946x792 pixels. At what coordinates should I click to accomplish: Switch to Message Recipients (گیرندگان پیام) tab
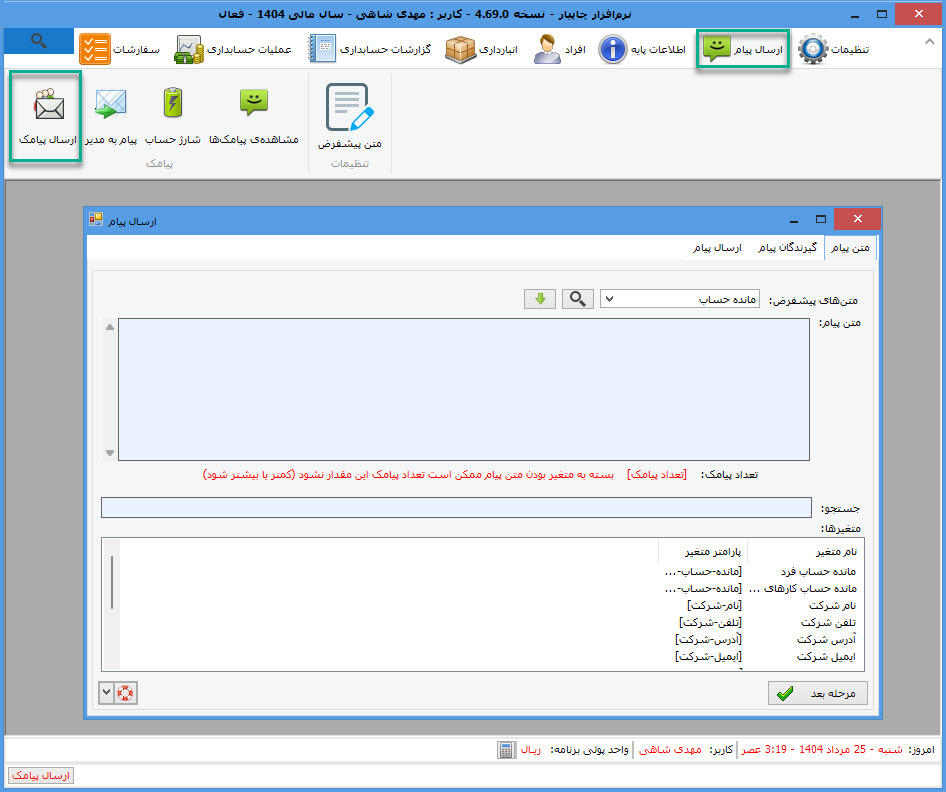786,247
